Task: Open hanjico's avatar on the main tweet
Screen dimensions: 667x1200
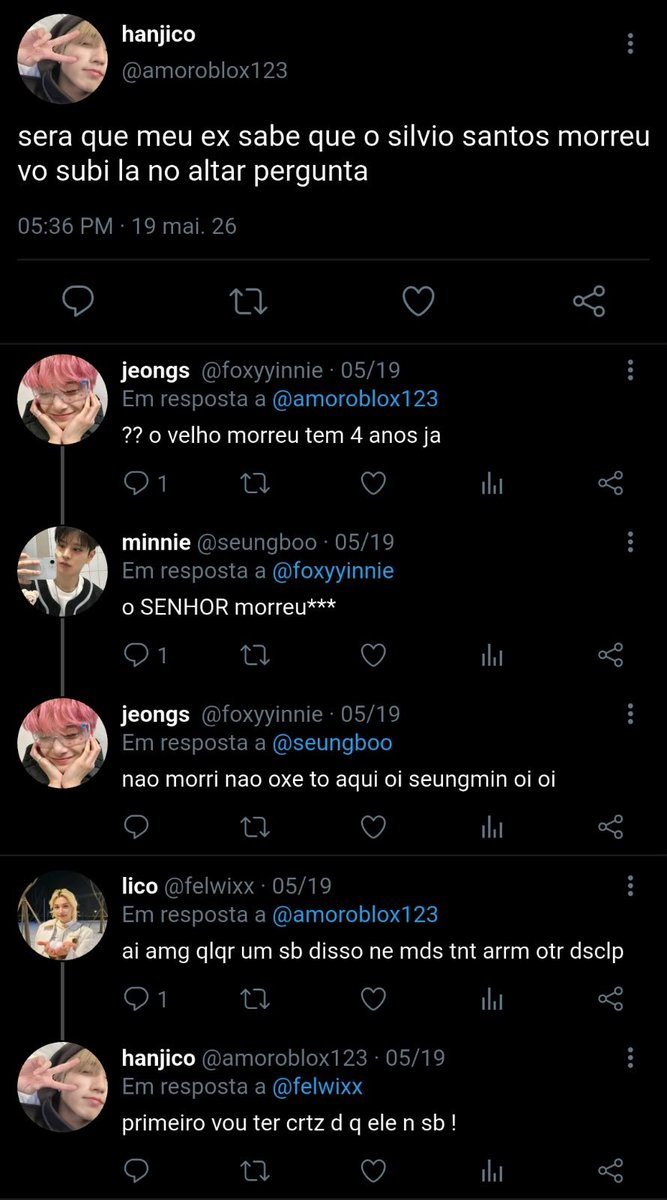Action: [62, 58]
